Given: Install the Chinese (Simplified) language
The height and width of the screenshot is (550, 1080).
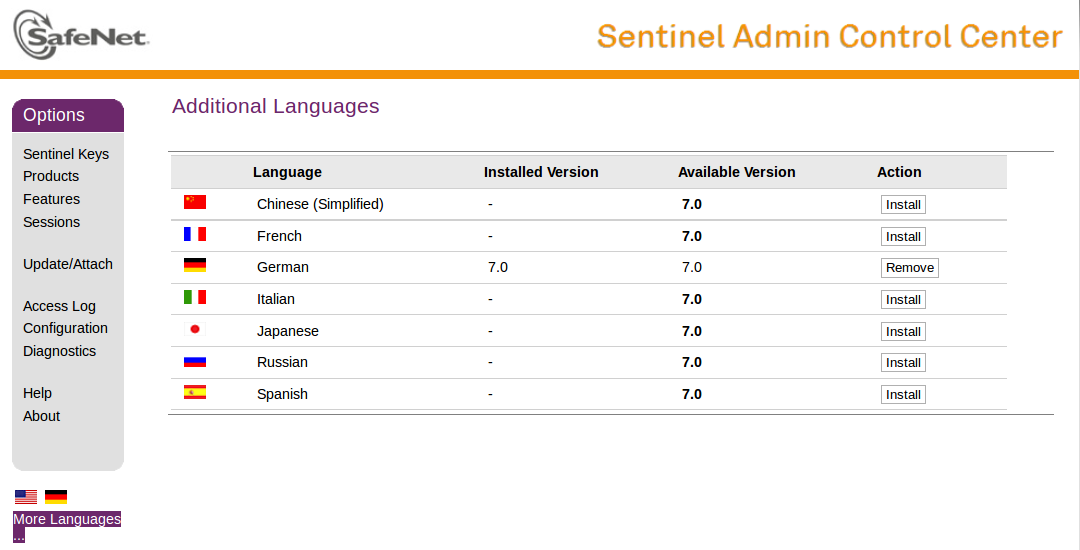Looking at the screenshot, I should tap(903, 204).
